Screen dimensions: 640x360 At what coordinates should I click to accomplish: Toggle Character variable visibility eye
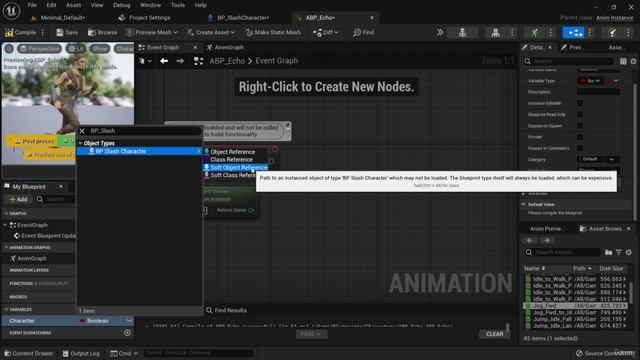tap(129, 321)
